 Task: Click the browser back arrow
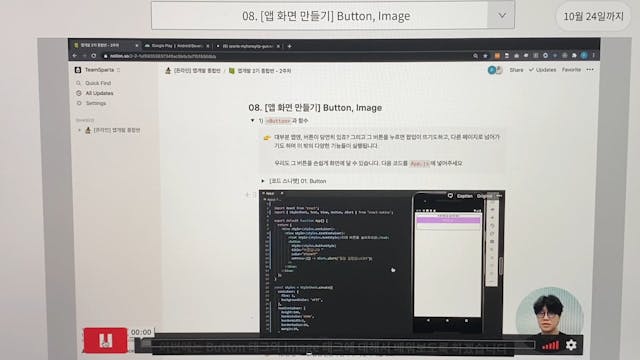pyautogui.click(x=75, y=56)
